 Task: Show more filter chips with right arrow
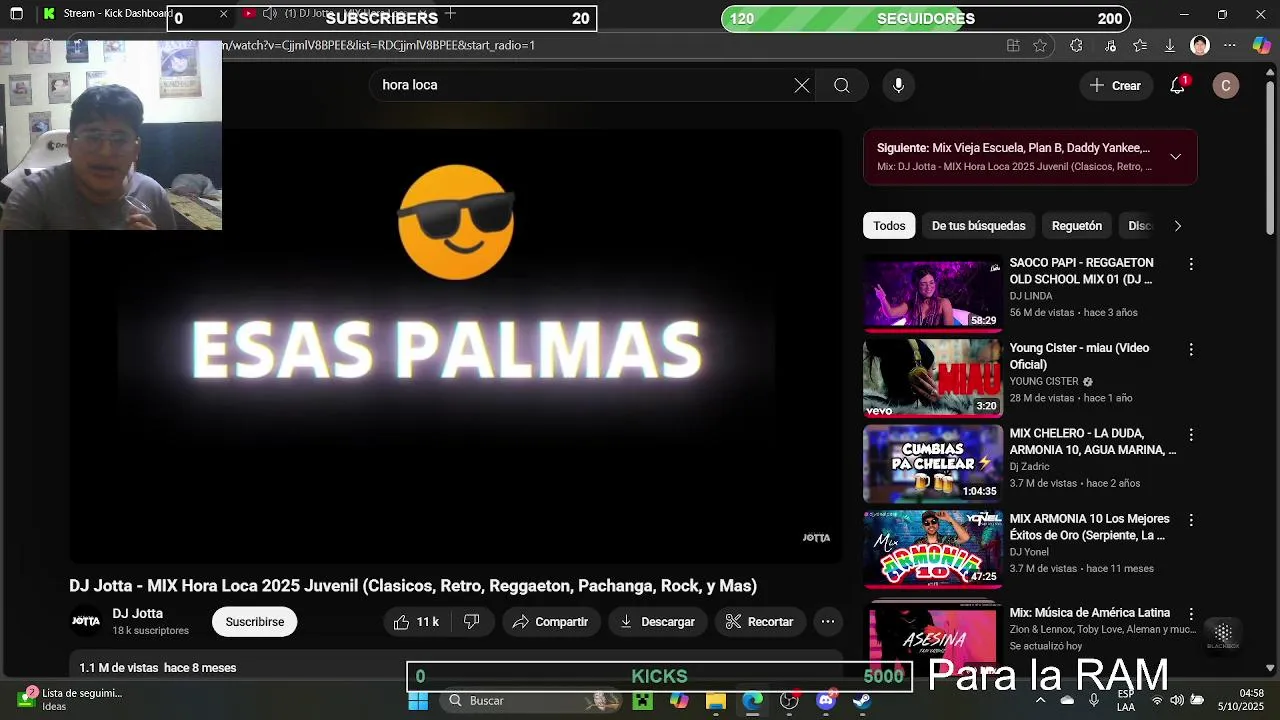[1177, 226]
